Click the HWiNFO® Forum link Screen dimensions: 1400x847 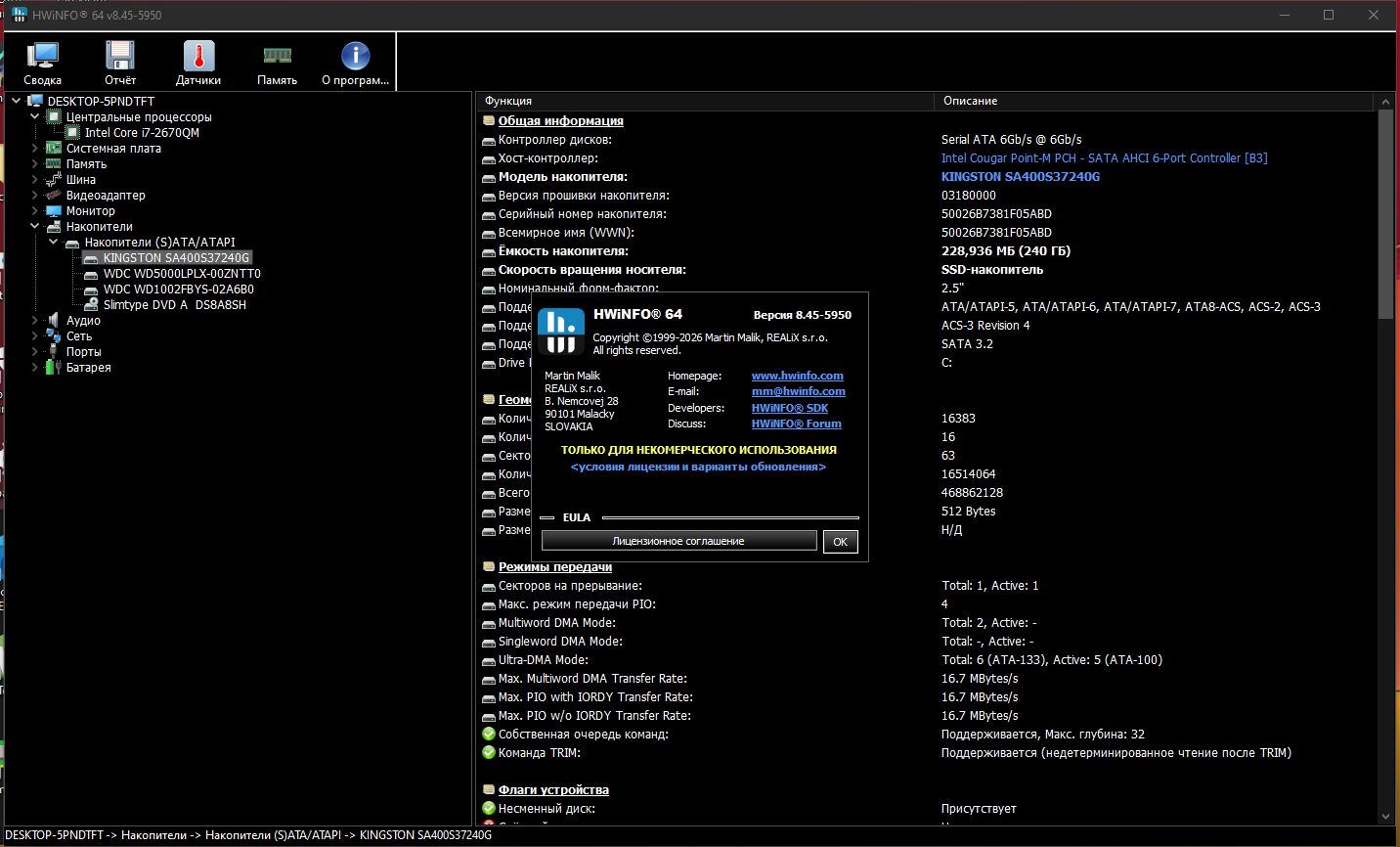[796, 423]
